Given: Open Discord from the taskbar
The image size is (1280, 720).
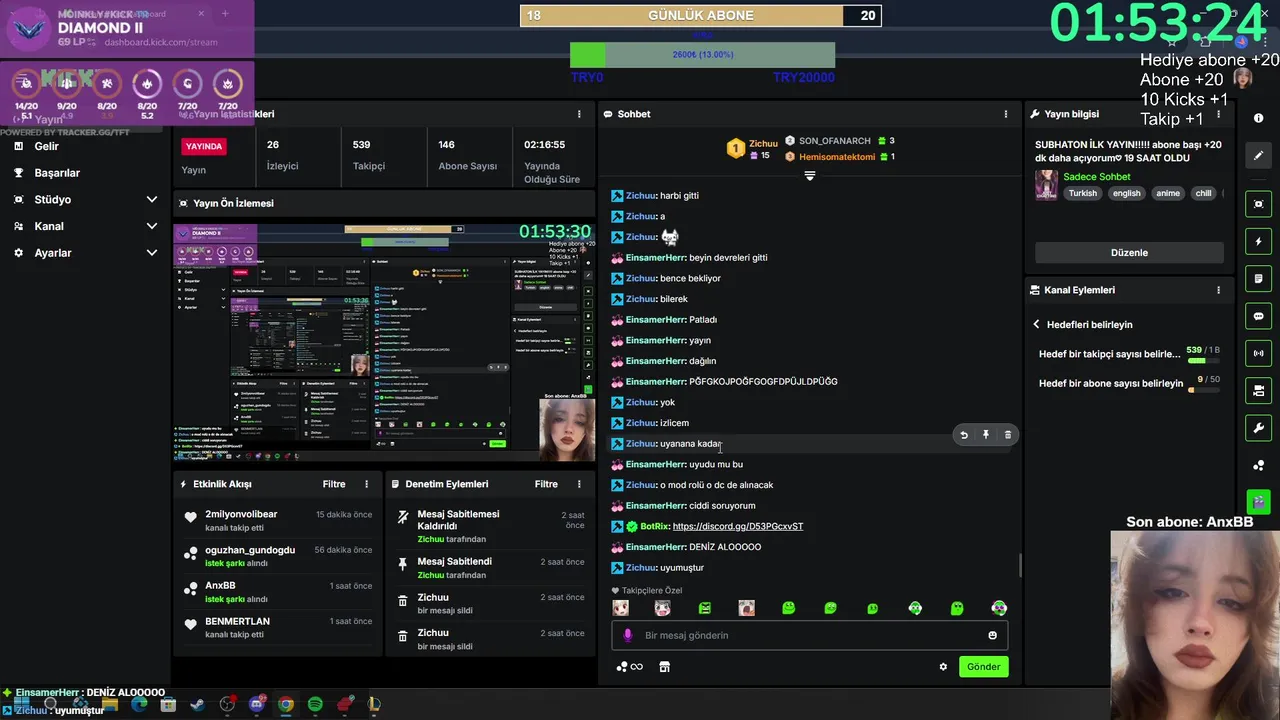Looking at the screenshot, I should click(257, 704).
